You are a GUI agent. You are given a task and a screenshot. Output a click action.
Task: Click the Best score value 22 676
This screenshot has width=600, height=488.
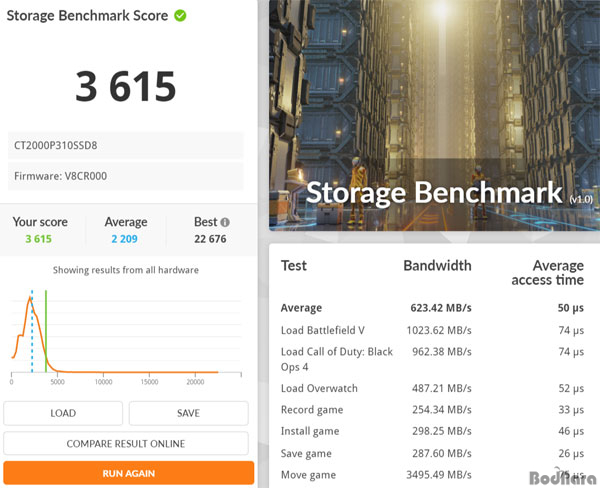point(210,239)
